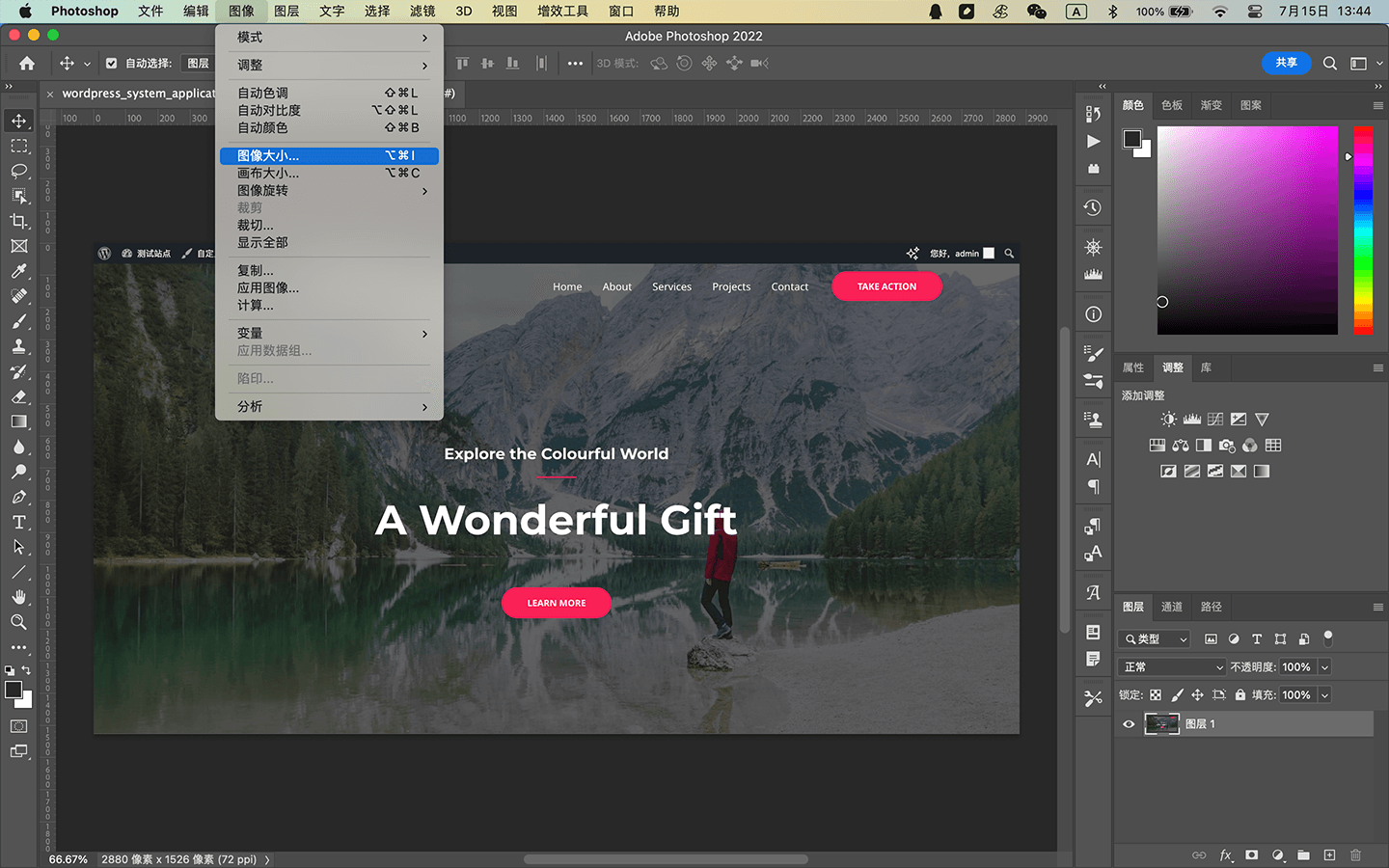Pick a color in the color field
The width and height of the screenshot is (1389, 868).
1247,231
